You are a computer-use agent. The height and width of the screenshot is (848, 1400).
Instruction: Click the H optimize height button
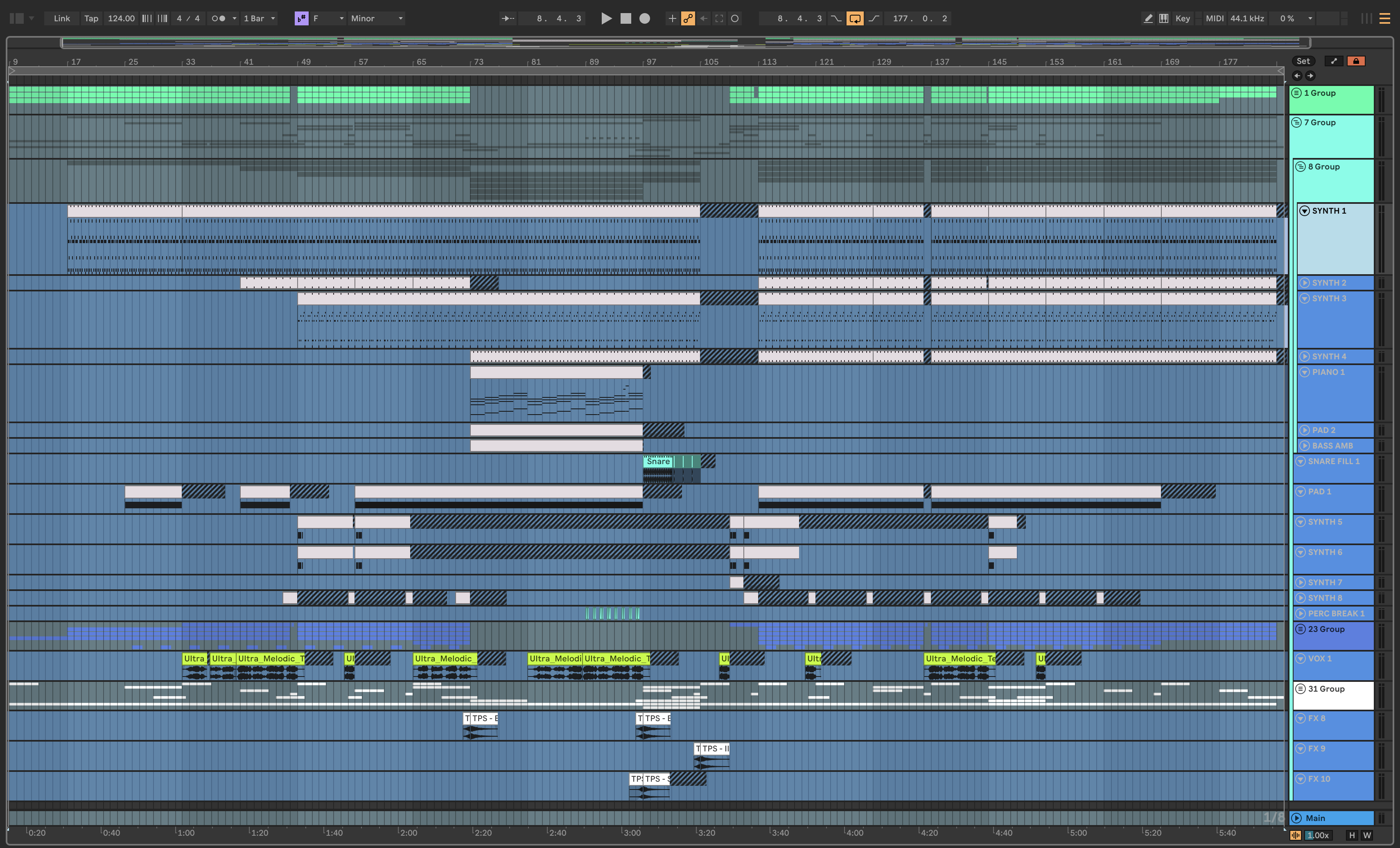click(1352, 835)
